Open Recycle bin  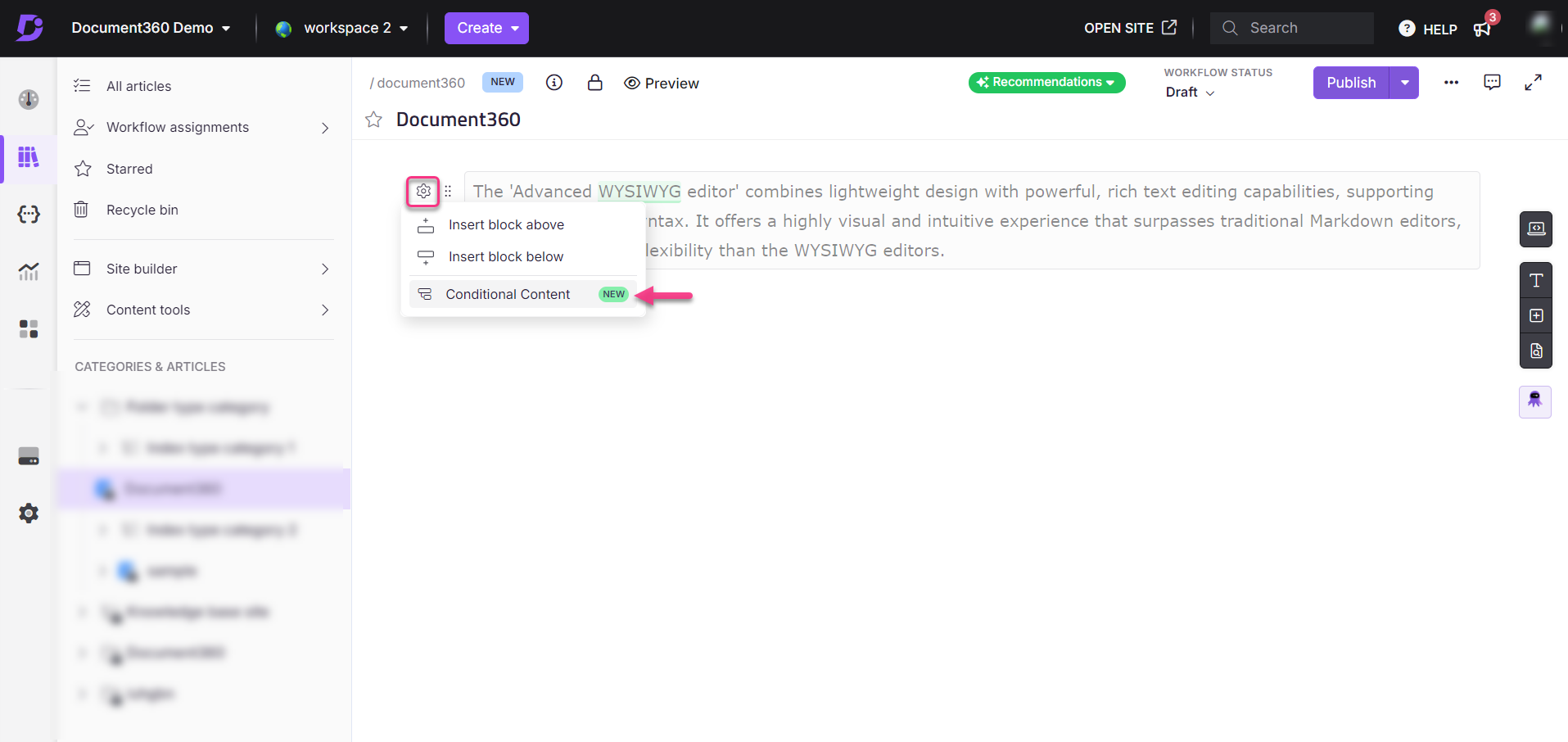pos(142,210)
